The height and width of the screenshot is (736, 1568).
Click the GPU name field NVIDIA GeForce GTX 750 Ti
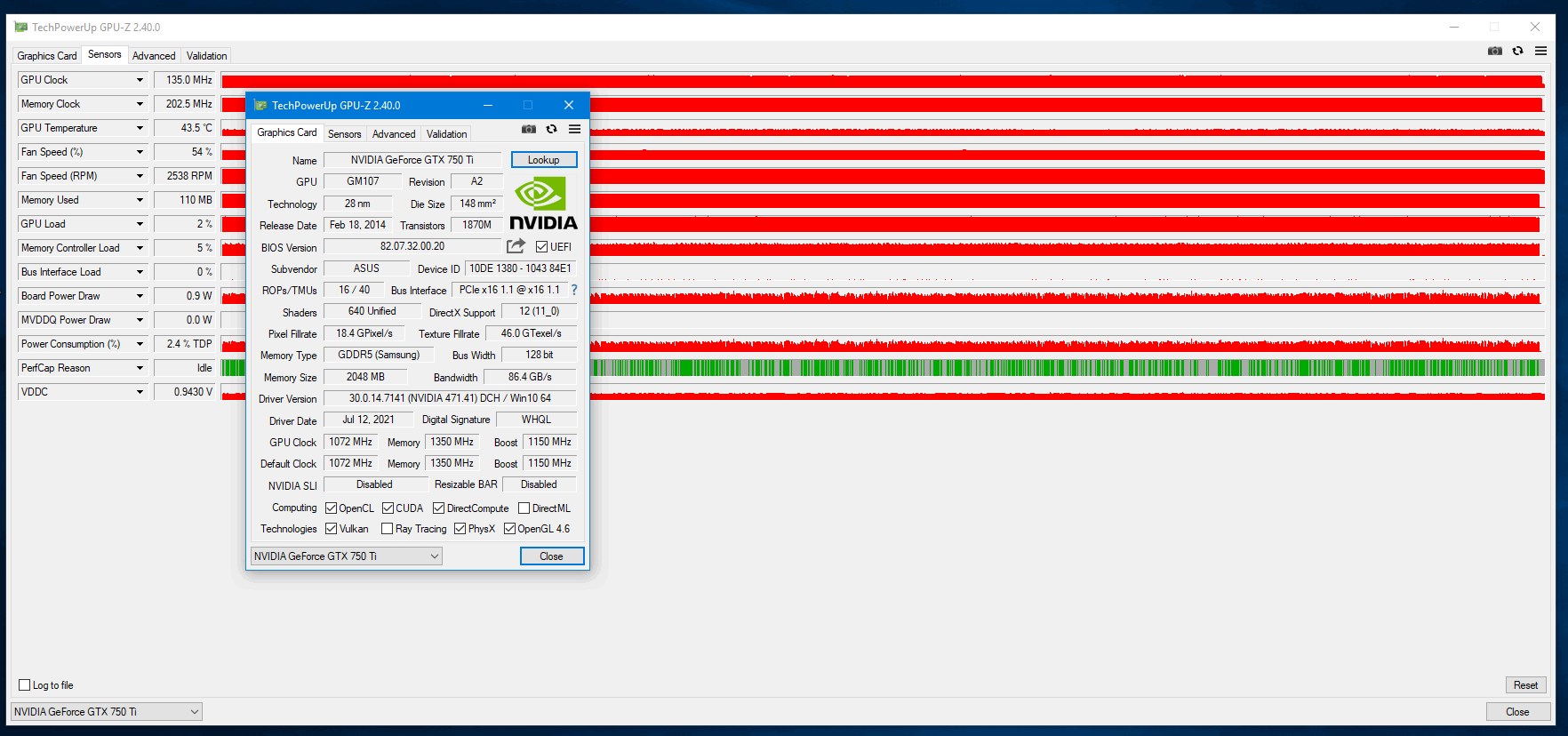tap(412, 160)
